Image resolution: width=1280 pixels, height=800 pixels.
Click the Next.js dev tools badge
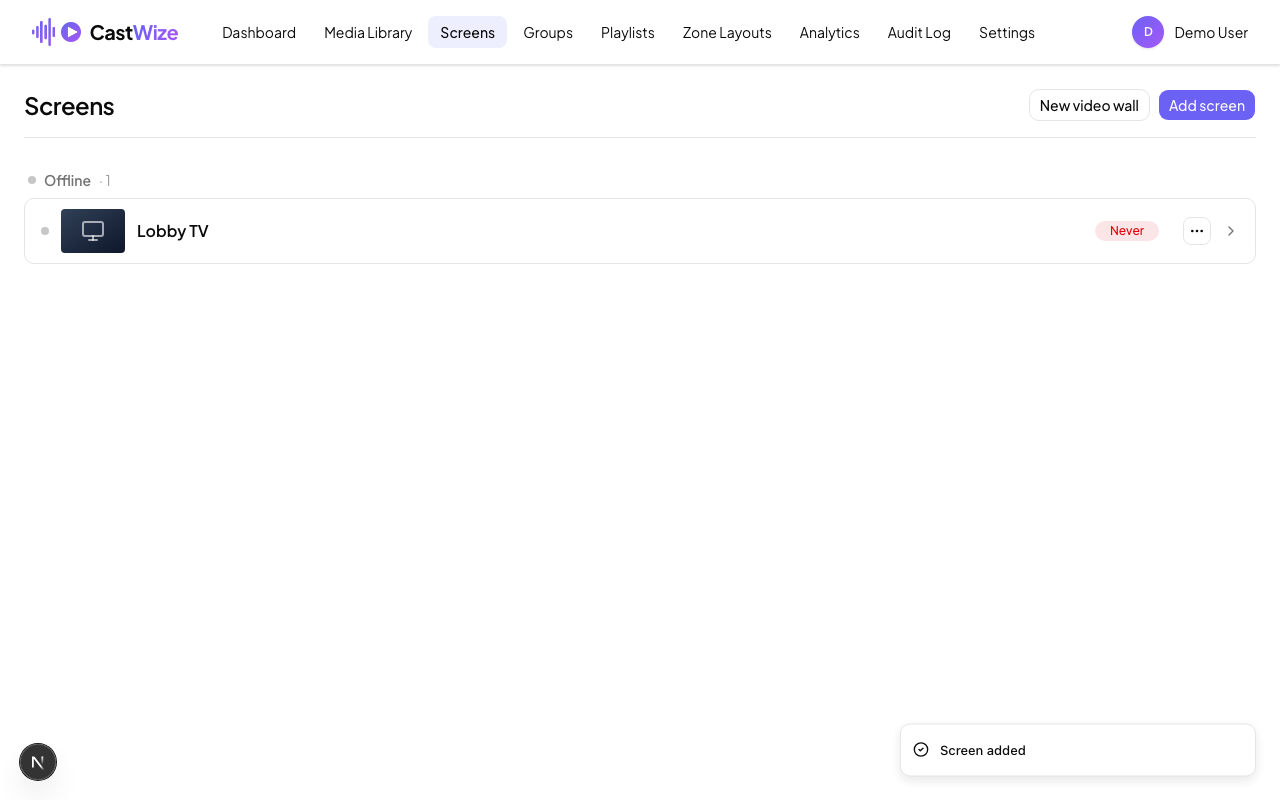click(38, 762)
